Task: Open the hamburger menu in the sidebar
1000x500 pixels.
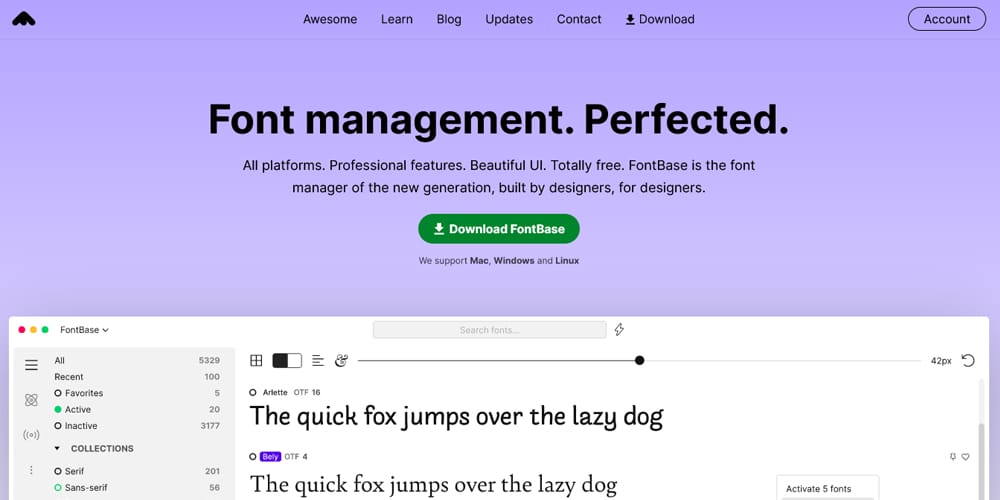Action: [31, 366]
